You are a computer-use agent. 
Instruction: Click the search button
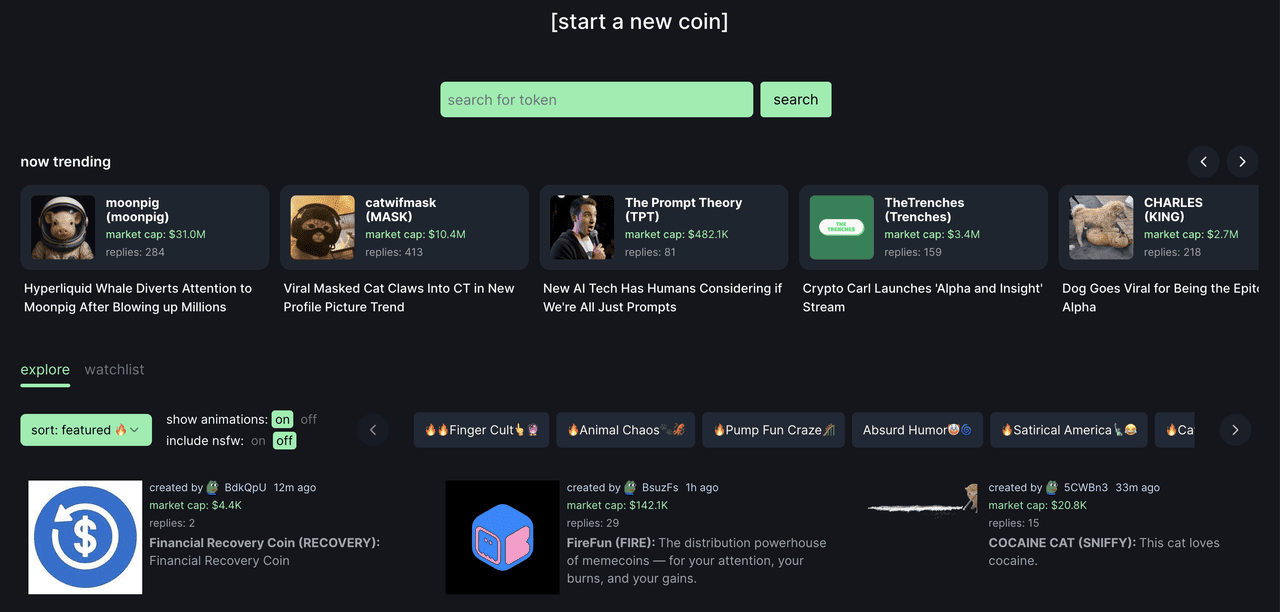click(795, 99)
